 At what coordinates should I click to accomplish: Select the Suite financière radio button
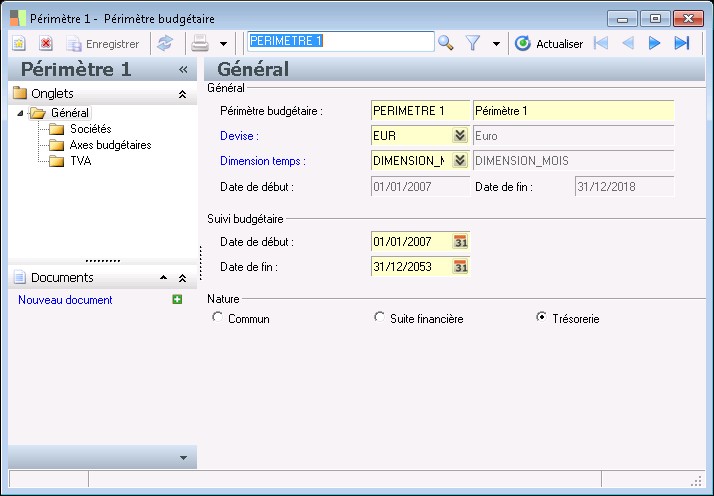(x=379, y=317)
